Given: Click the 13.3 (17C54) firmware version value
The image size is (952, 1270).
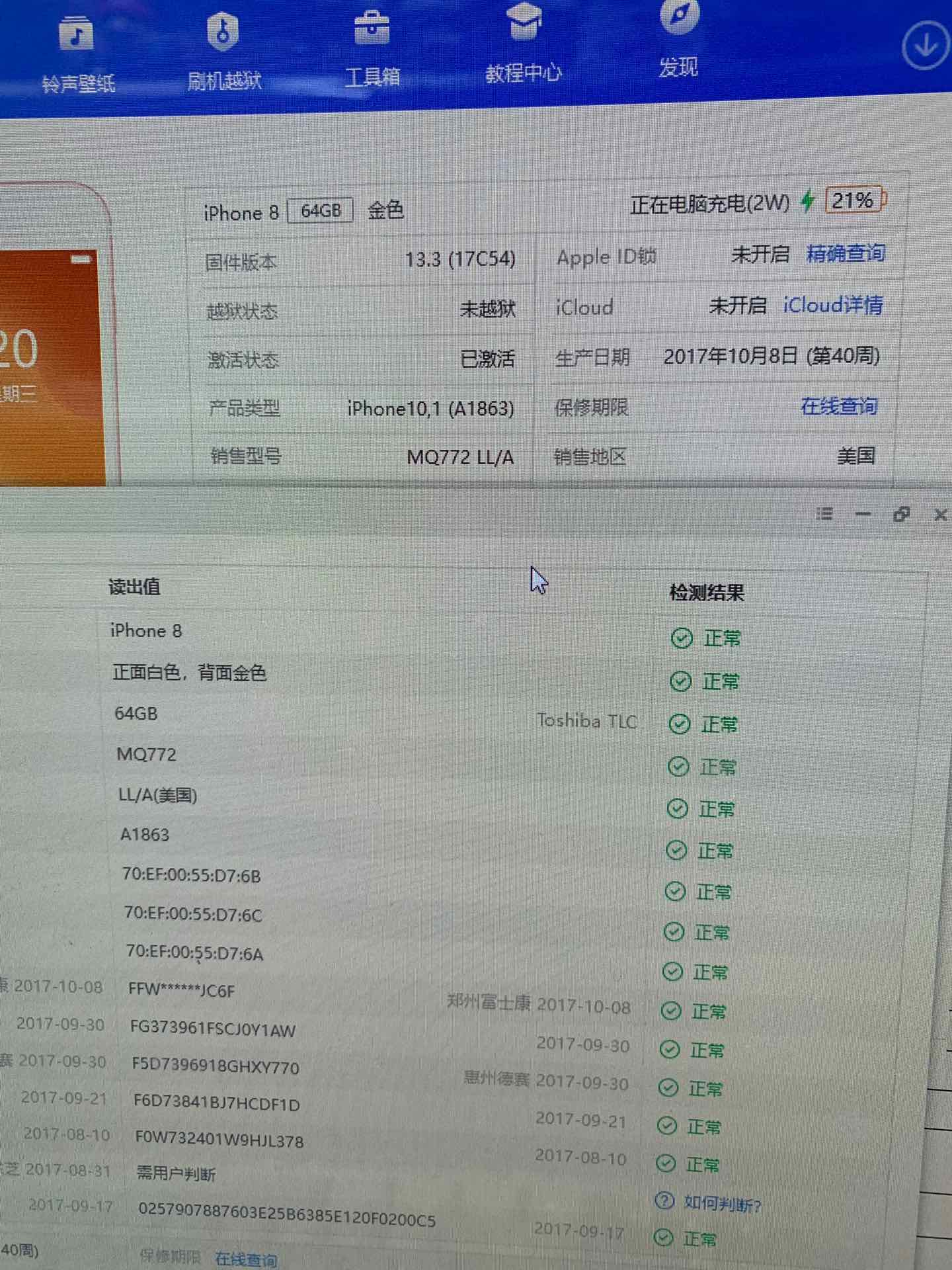Looking at the screenshot, I should (x=460, y=259).
